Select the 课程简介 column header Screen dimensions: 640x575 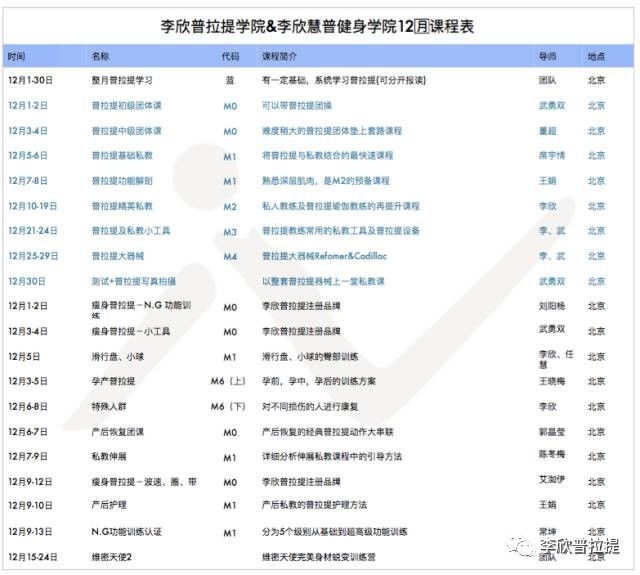[x=279, y=56]
